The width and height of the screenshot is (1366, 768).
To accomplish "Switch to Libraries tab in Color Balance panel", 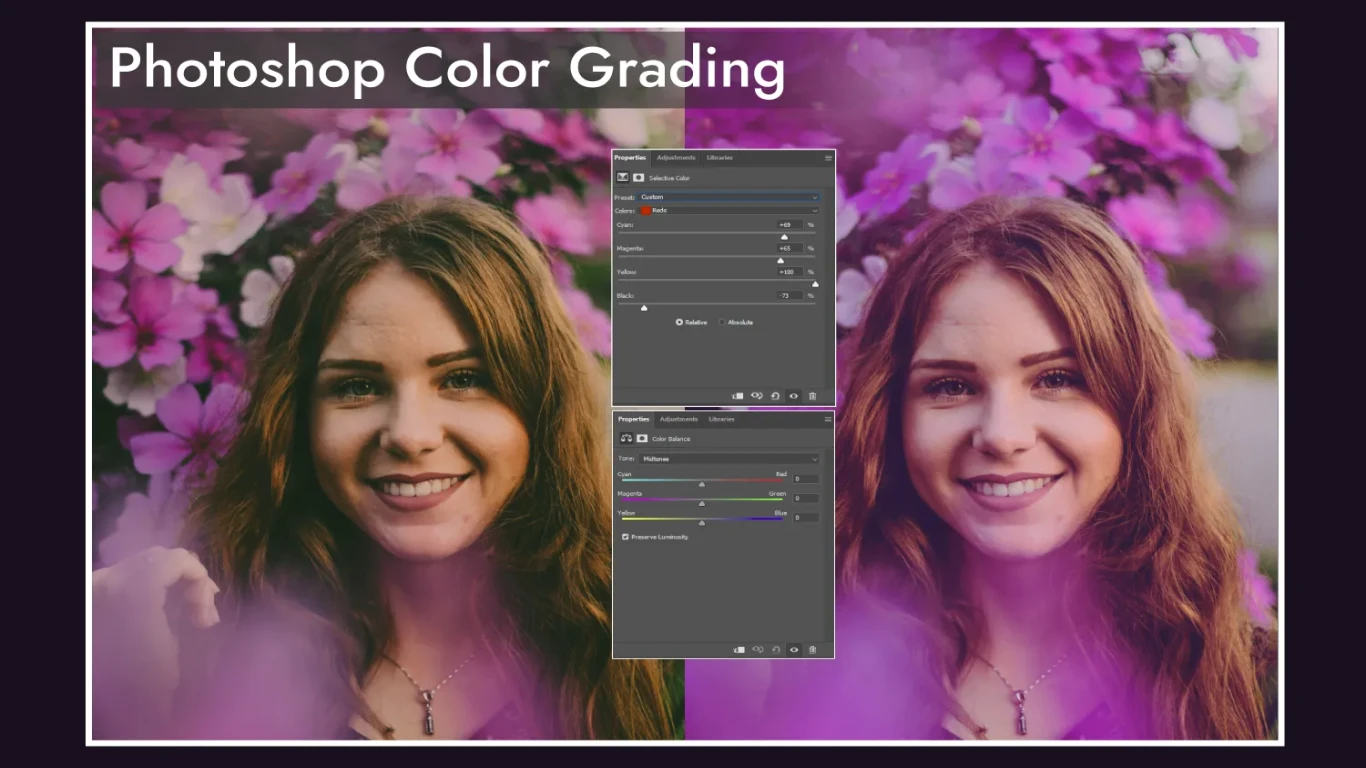I will tap(721, 419).
